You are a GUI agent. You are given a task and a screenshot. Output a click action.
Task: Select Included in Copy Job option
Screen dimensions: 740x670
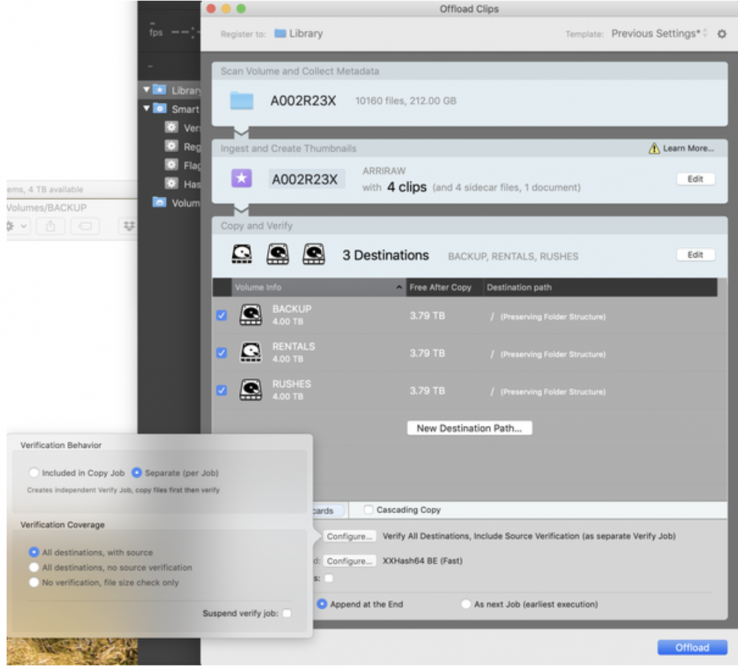pyautogui.click(x=35, y=472)
